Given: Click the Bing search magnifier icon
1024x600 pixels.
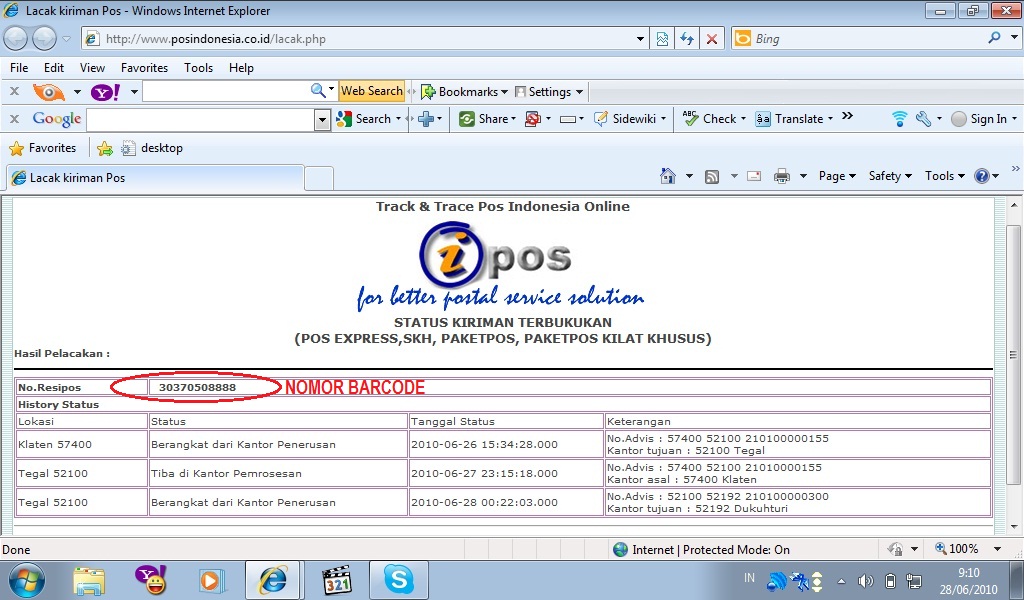Looking at the screenshot, I should (x=994, y=38).
